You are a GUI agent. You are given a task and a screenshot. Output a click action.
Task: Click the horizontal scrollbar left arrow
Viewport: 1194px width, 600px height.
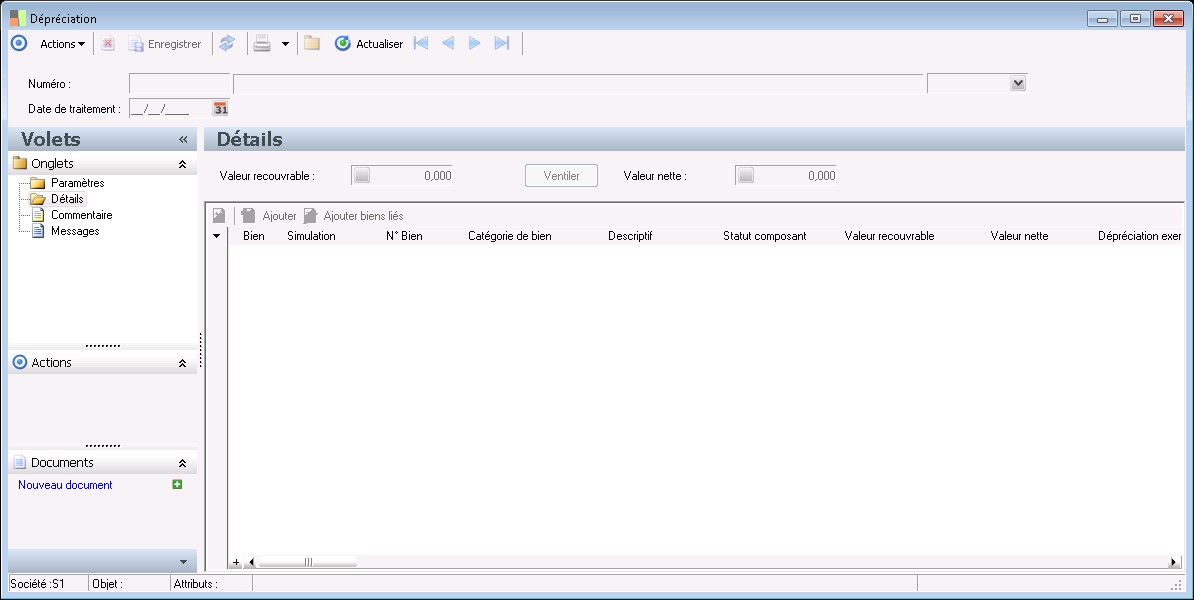pos(252,563)
